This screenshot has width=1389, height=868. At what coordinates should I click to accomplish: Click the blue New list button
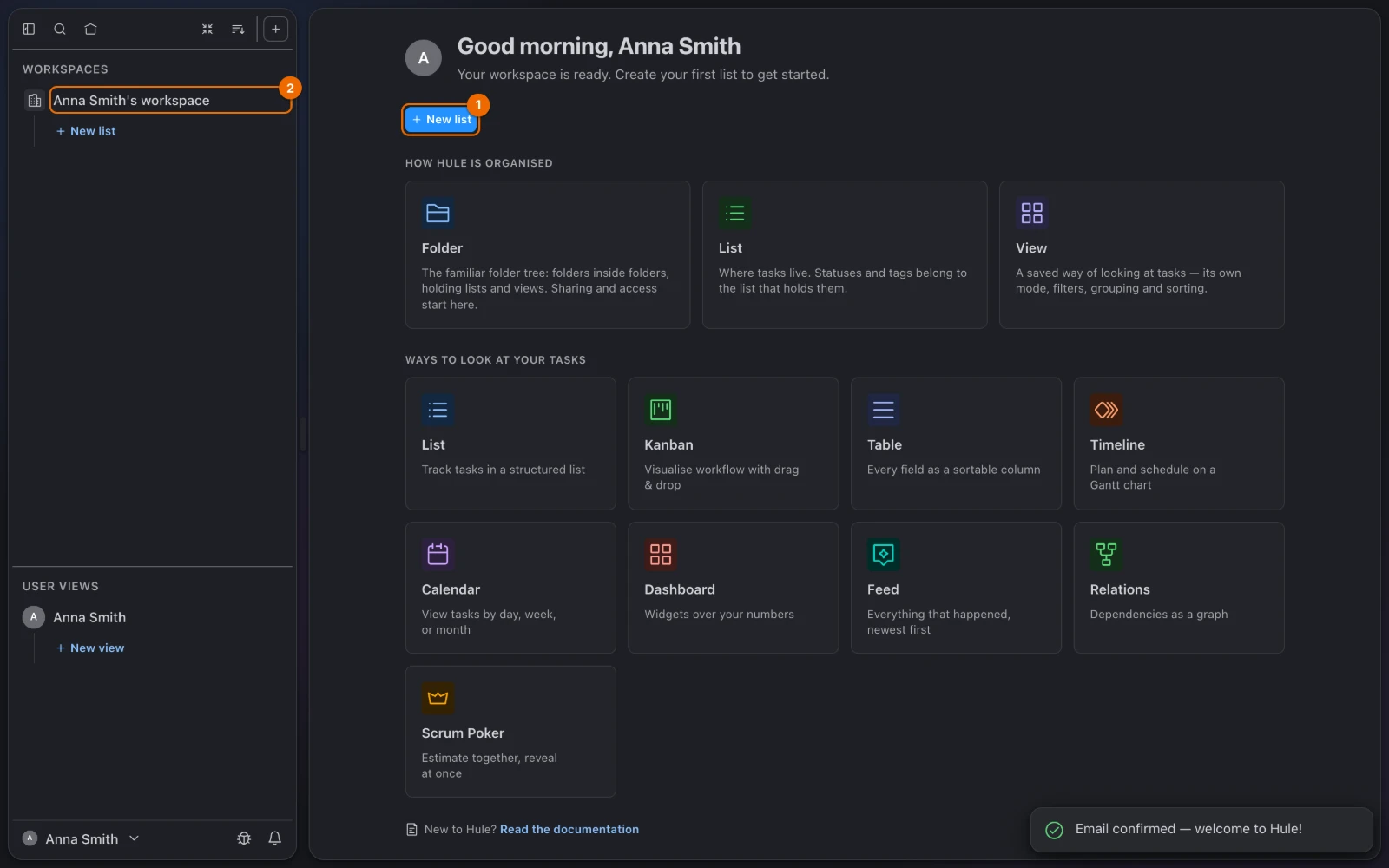[441, 120]
